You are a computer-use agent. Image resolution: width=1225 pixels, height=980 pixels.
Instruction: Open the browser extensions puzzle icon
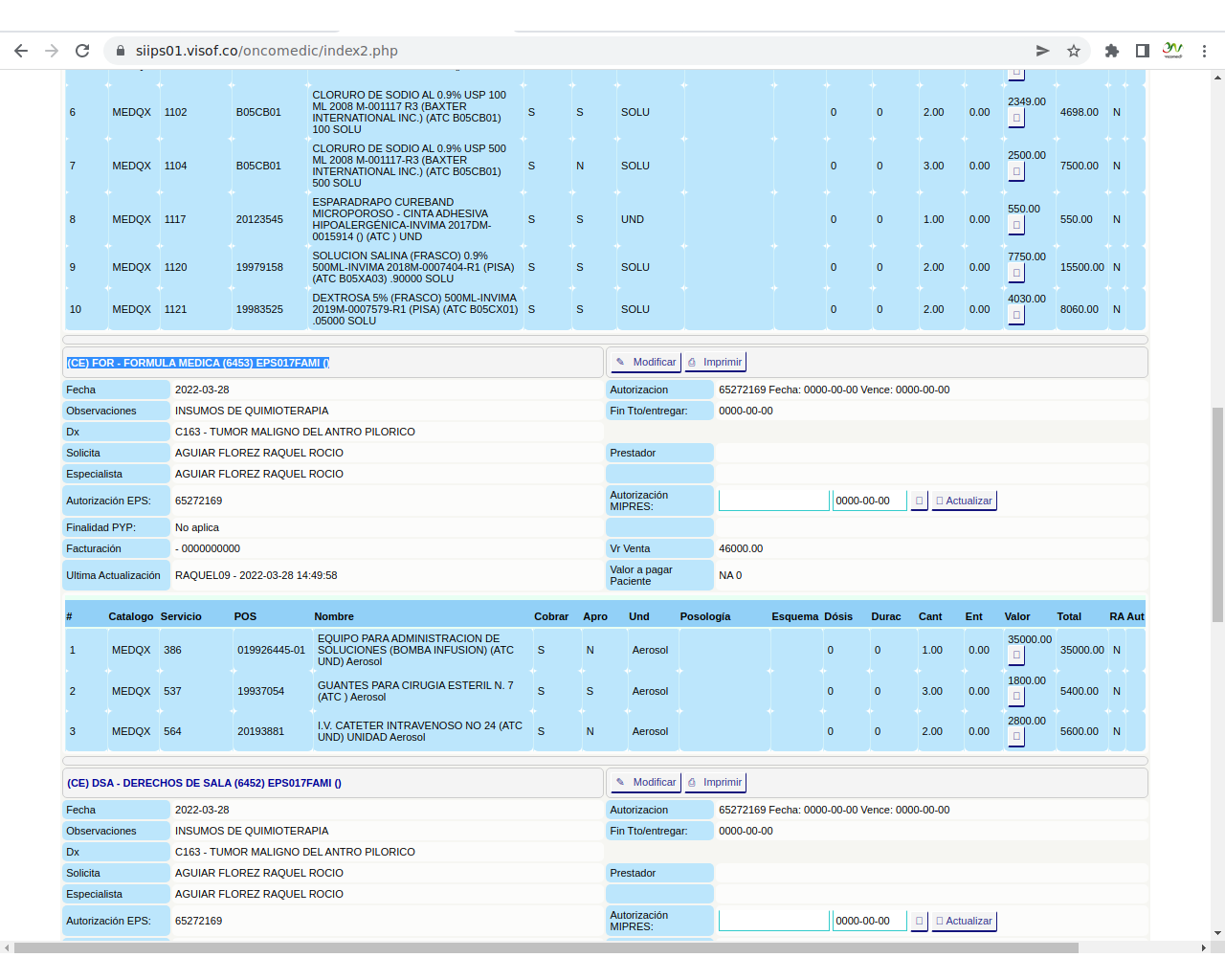coord(1112,51)
